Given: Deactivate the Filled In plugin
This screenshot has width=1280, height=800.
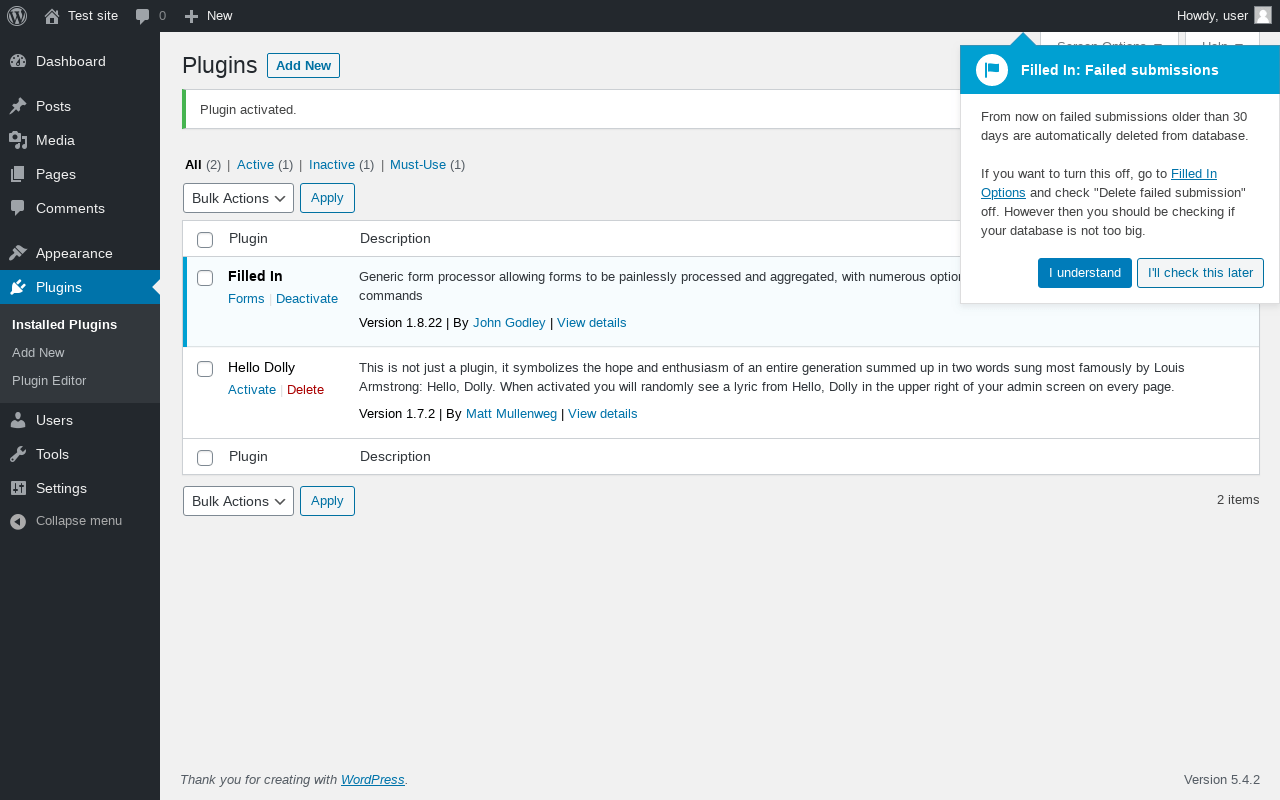Looking at the screenshot, I should point(307,299).
